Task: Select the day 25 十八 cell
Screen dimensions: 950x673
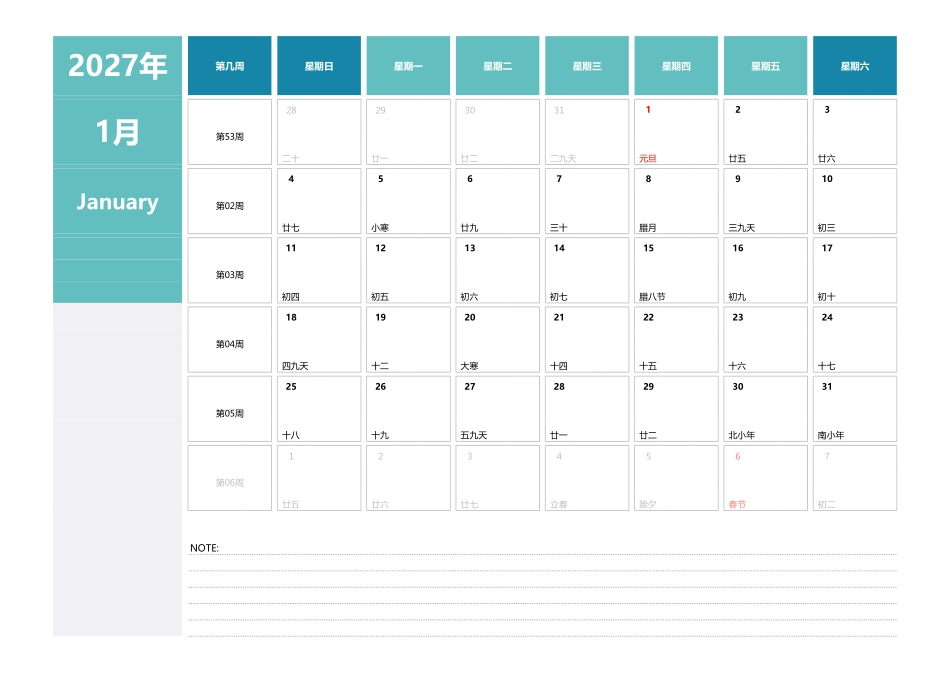Action: click(x=319, y=409)
